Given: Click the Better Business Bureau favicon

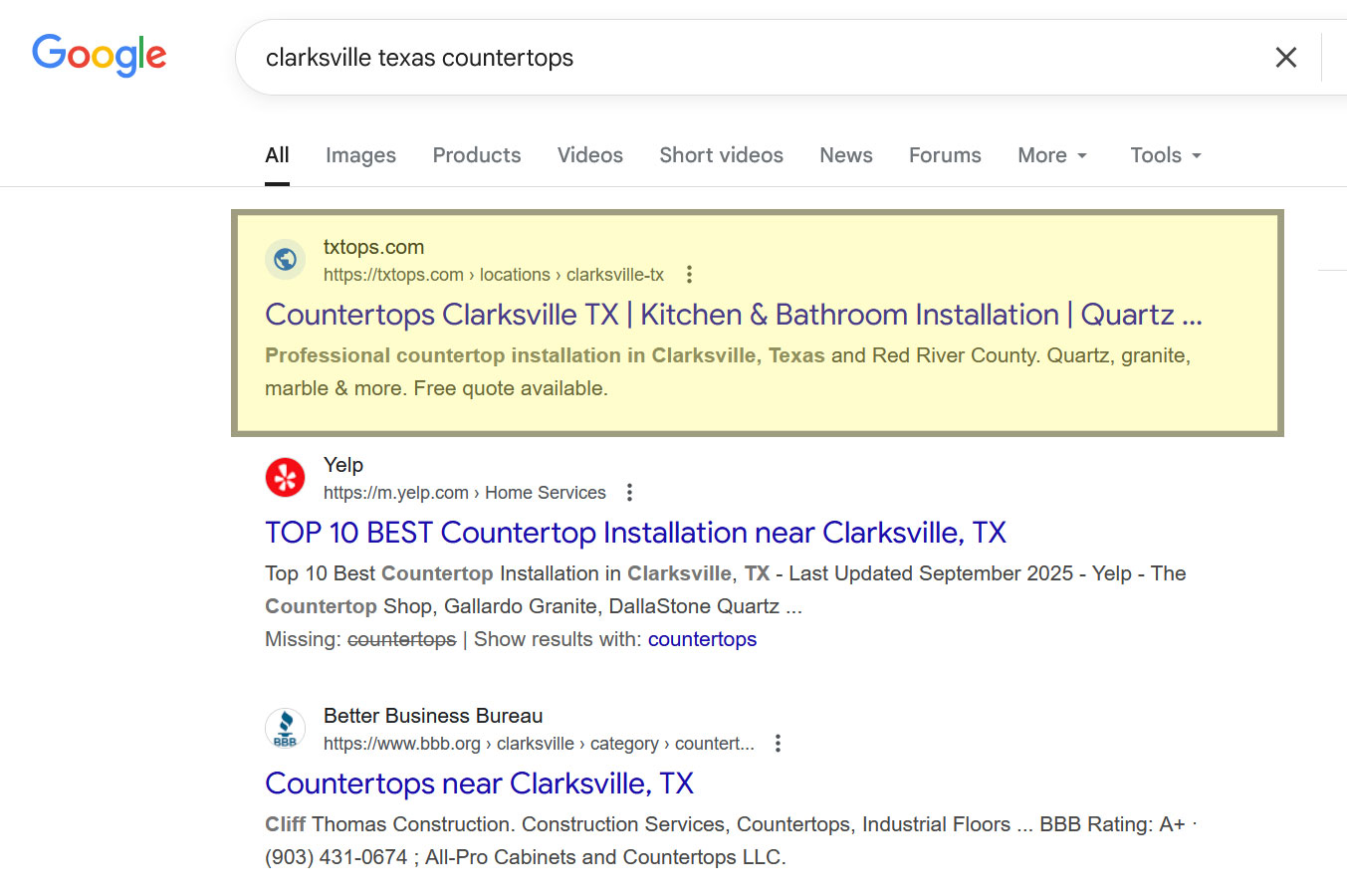Looking at the screenshot, I should coord(285,729).
